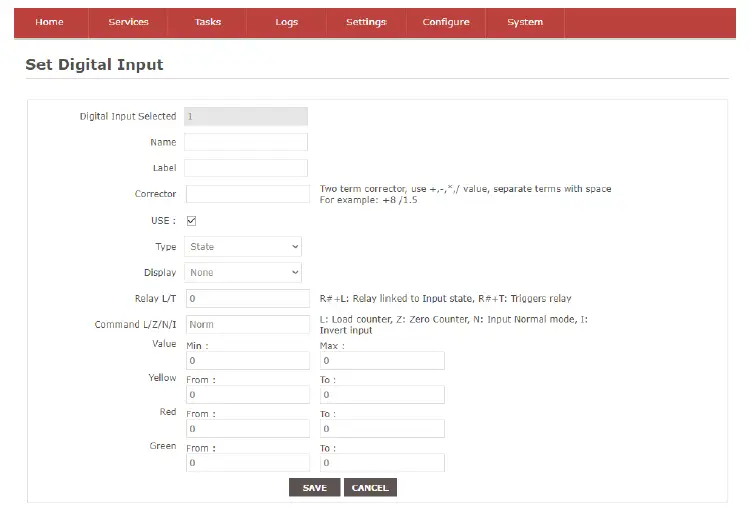Expand the Type dropdown showing State
Image resolution: width=749 pixels, height=525 pixels.
pyautogui.click(x=243, y=246)
